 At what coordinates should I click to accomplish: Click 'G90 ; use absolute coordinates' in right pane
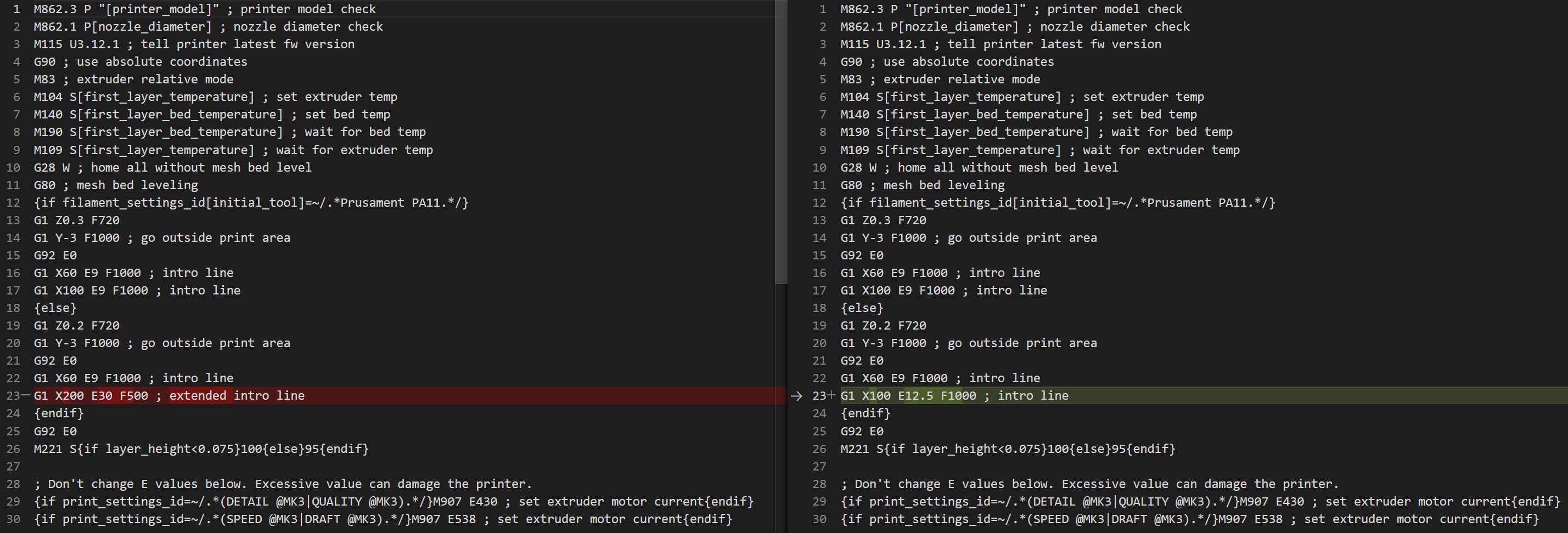[947, 61]
